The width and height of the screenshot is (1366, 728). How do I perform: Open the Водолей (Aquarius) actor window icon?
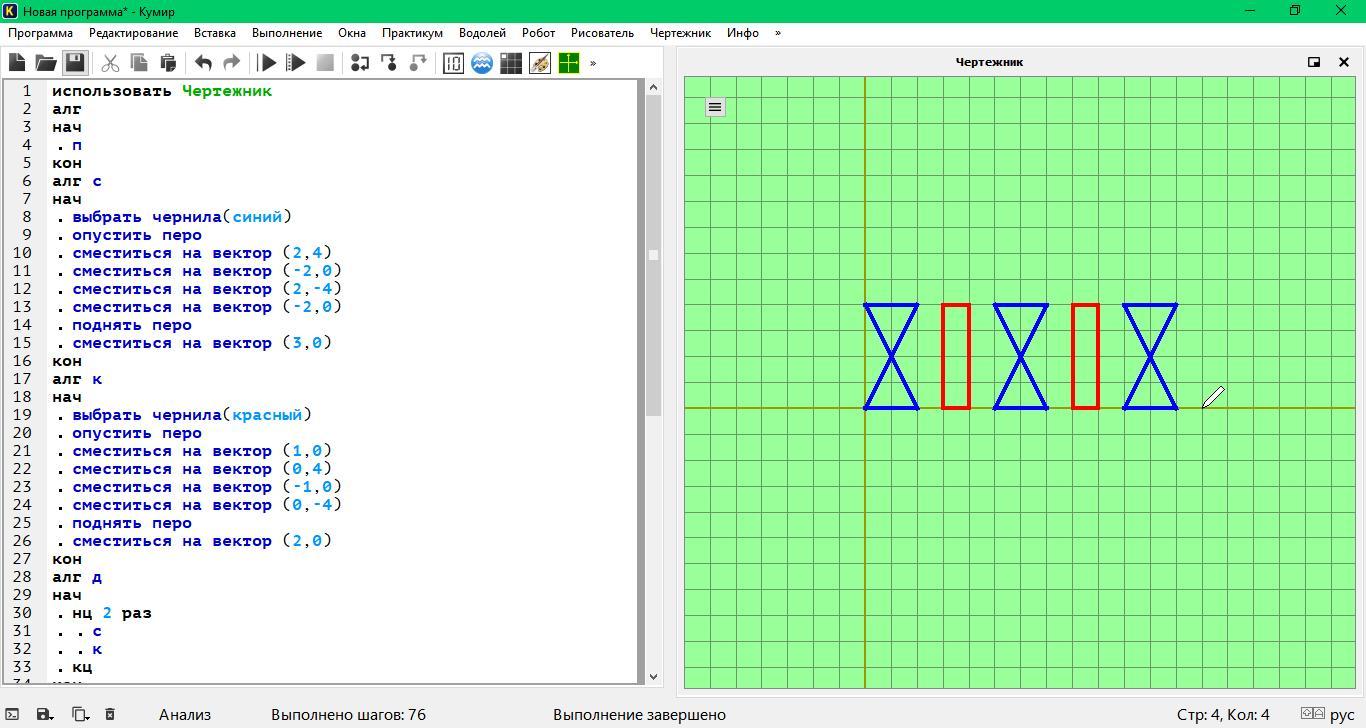482,63
